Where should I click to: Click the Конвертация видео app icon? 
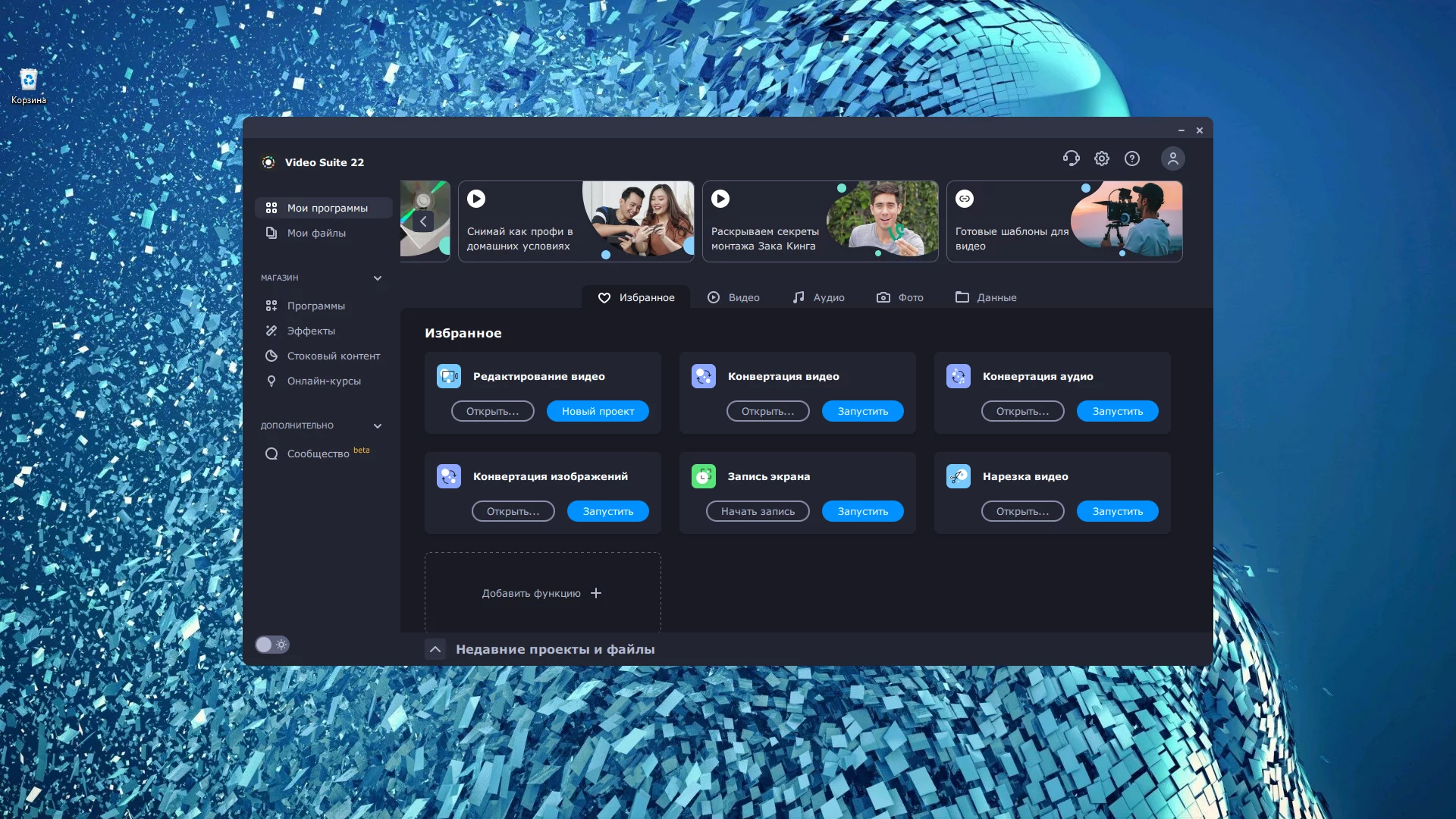coord(704,376)
